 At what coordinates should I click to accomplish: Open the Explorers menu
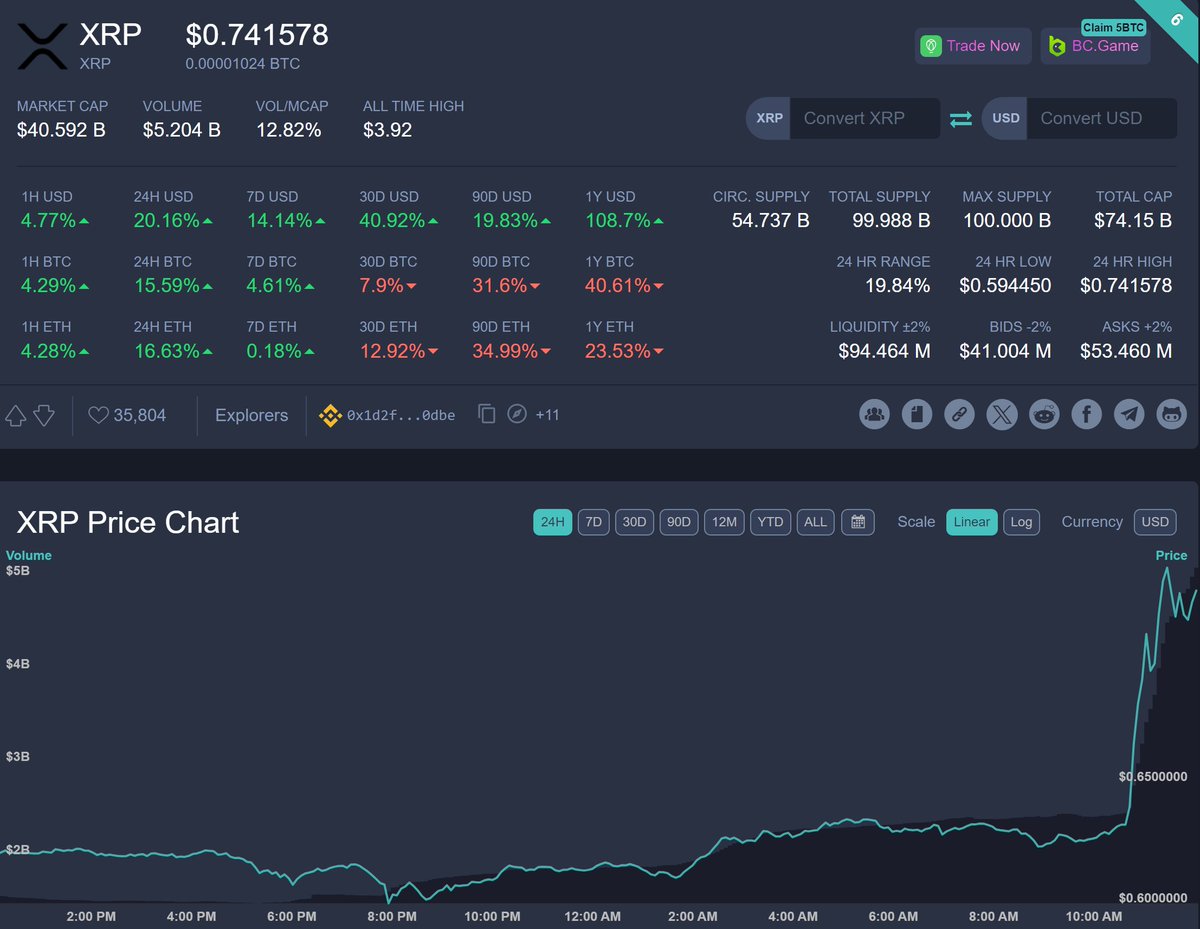click(252, 415)
